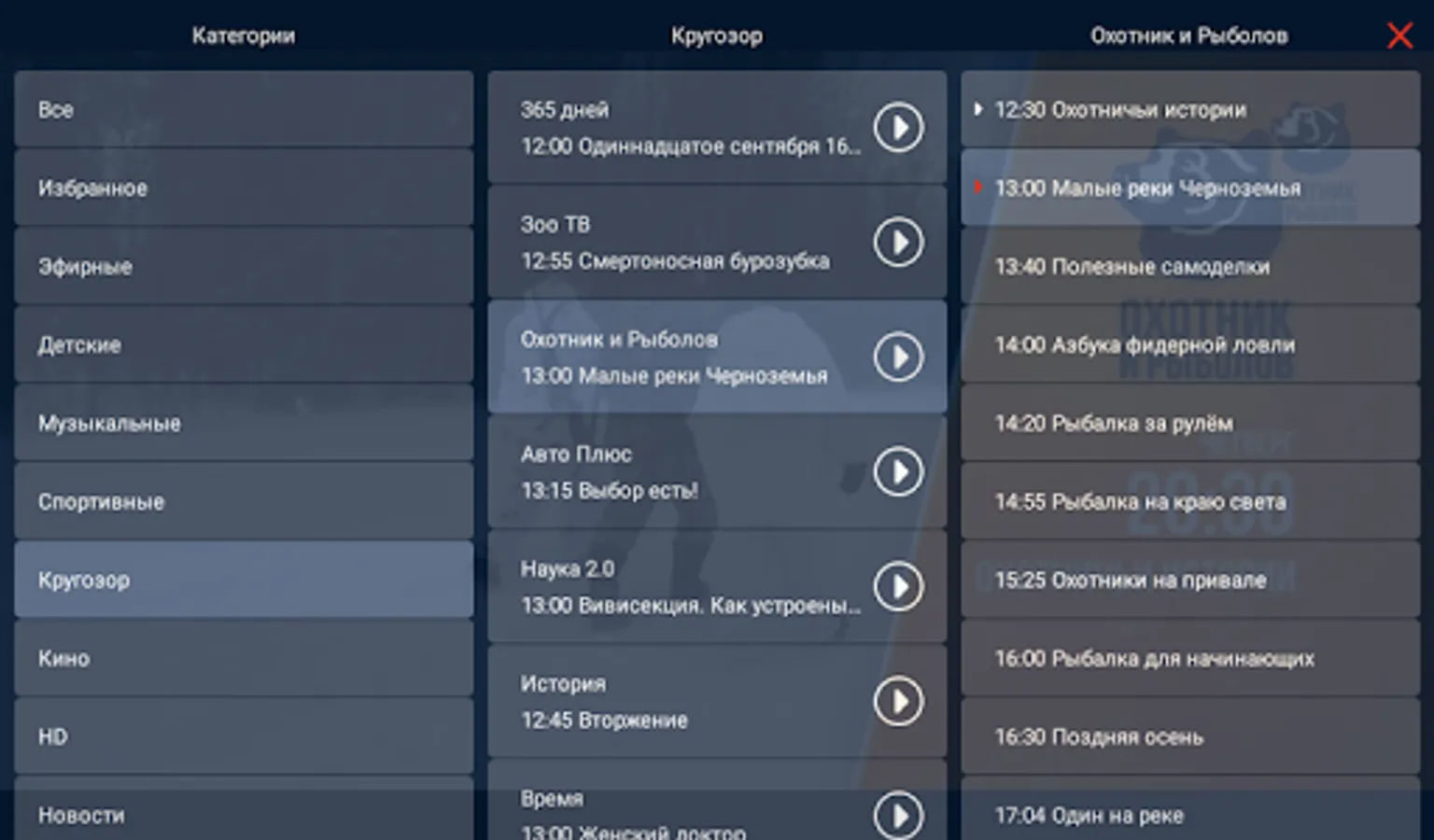The image size is (1434, 840).
Task: Open schedule entry 14:55 Рыбалка на краю света
Action: pos(1190,501)
